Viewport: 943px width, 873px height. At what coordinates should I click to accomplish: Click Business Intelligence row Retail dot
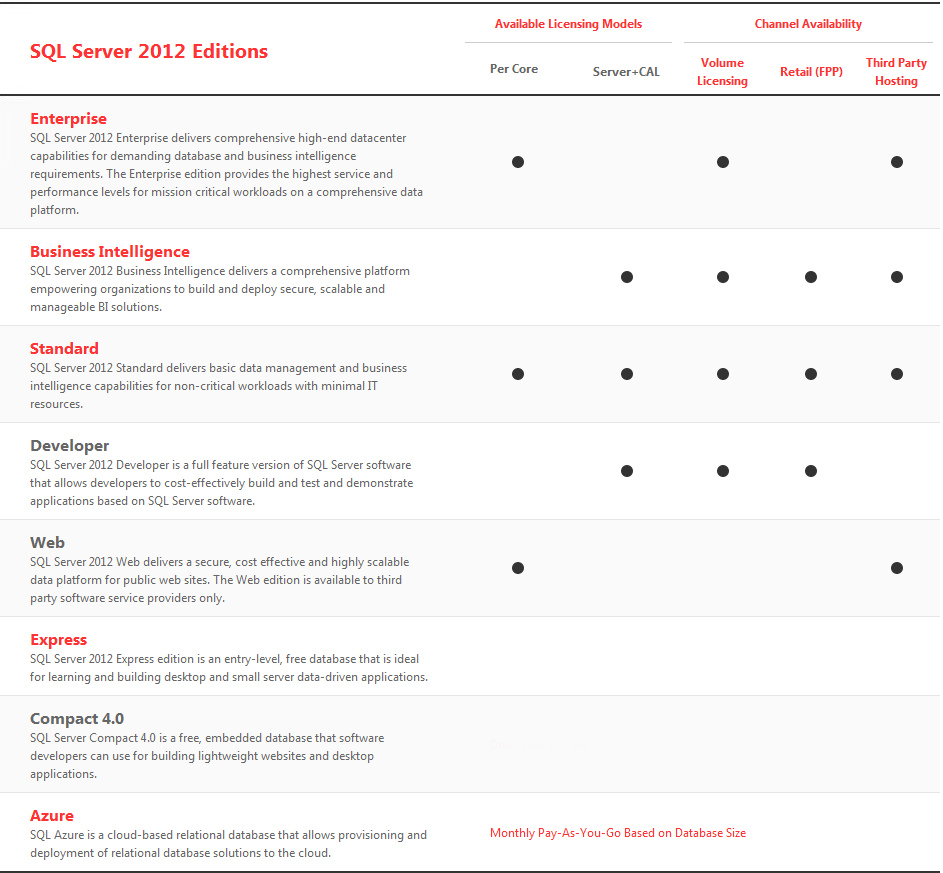811,277
